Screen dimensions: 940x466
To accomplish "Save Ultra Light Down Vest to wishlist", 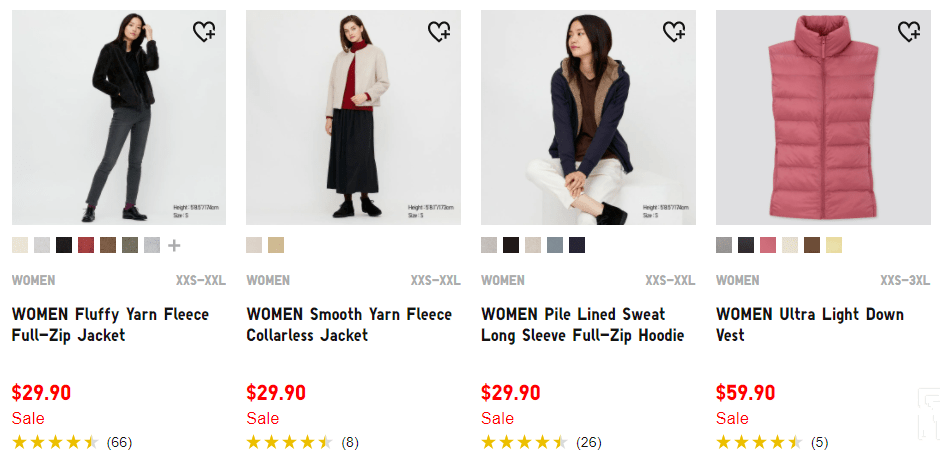I will 909,32.
